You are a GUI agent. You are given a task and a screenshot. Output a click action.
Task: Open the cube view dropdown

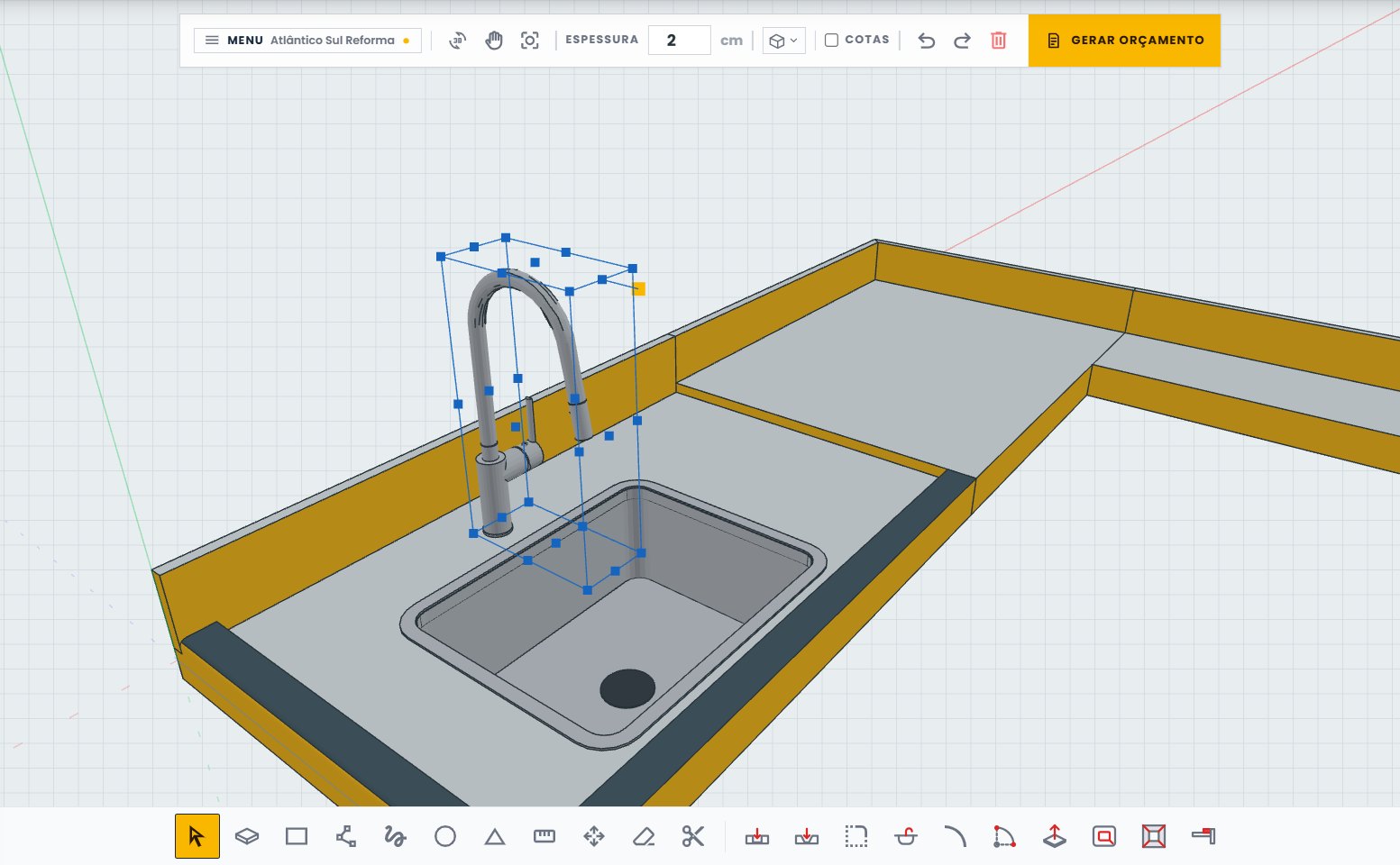point(783,41)
